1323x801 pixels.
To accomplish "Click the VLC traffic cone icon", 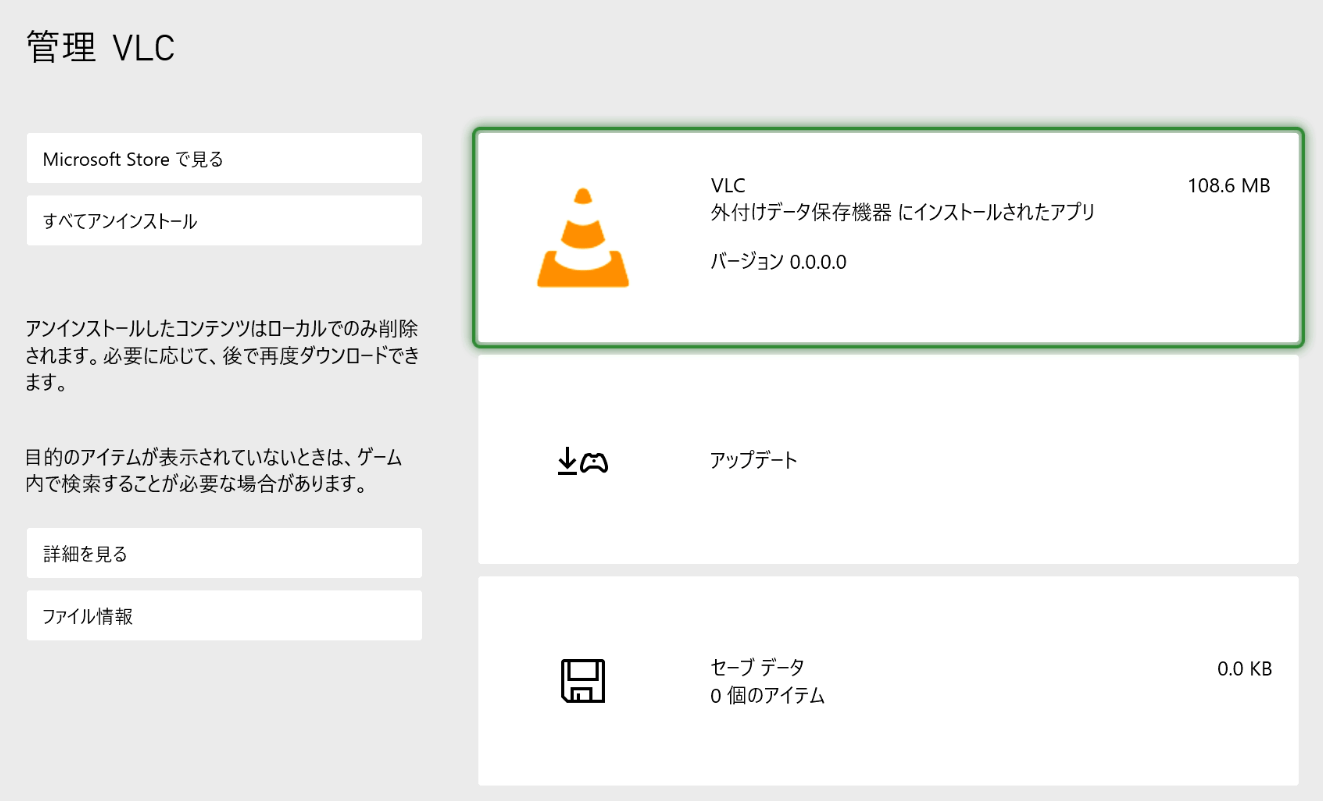I will pos(583,238).
